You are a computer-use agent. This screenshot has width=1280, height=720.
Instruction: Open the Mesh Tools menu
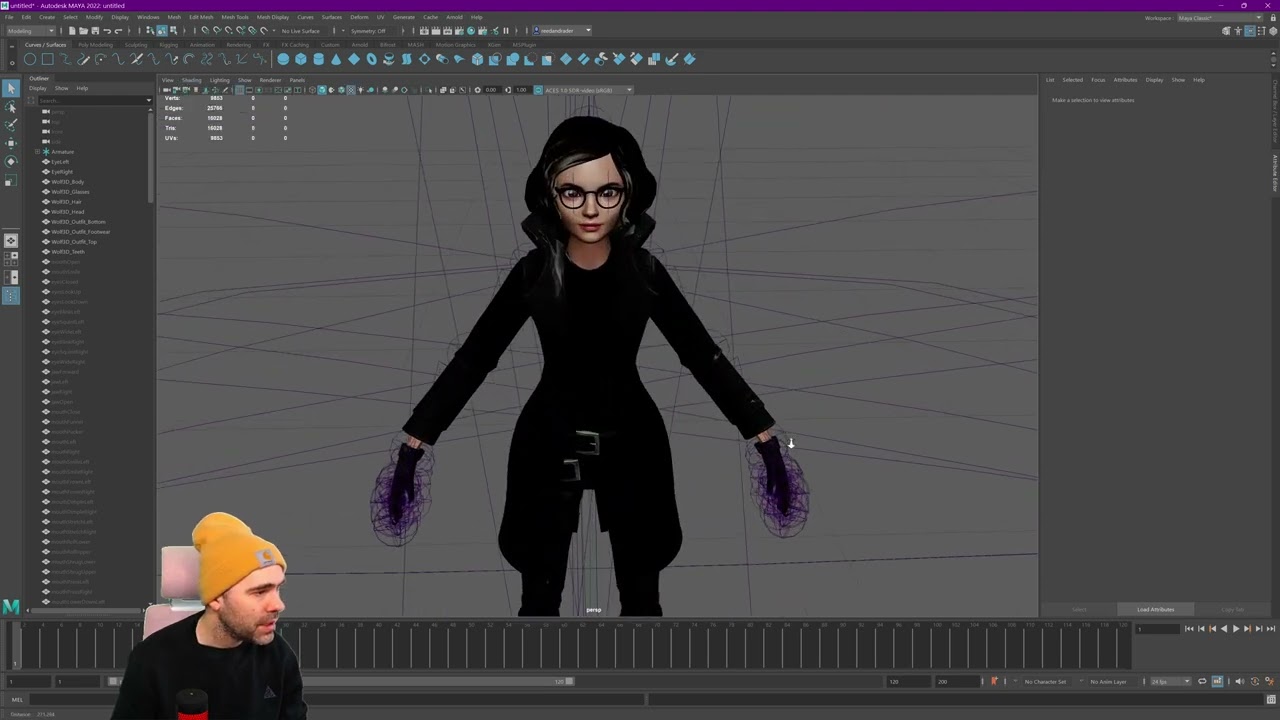235,17
